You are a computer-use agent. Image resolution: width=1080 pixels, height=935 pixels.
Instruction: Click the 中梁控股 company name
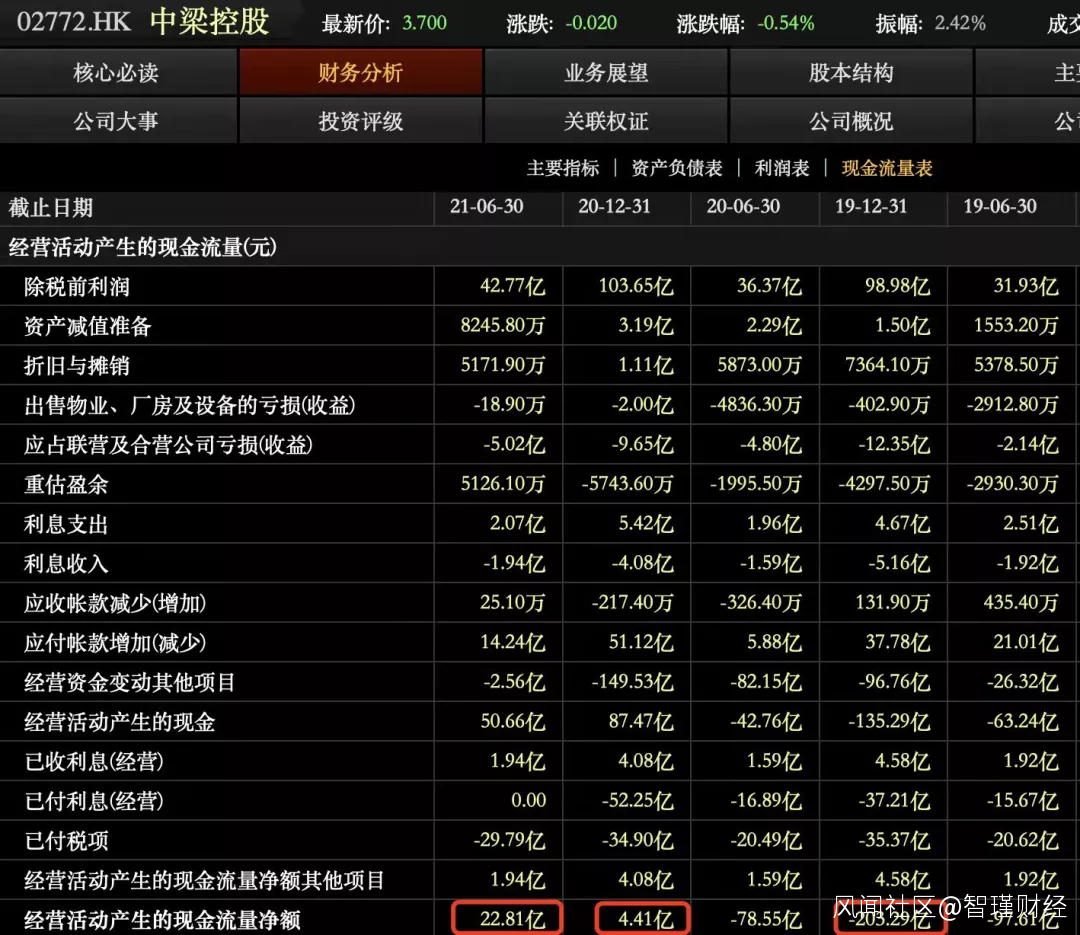pyautogui.click(x=209, y=21)
